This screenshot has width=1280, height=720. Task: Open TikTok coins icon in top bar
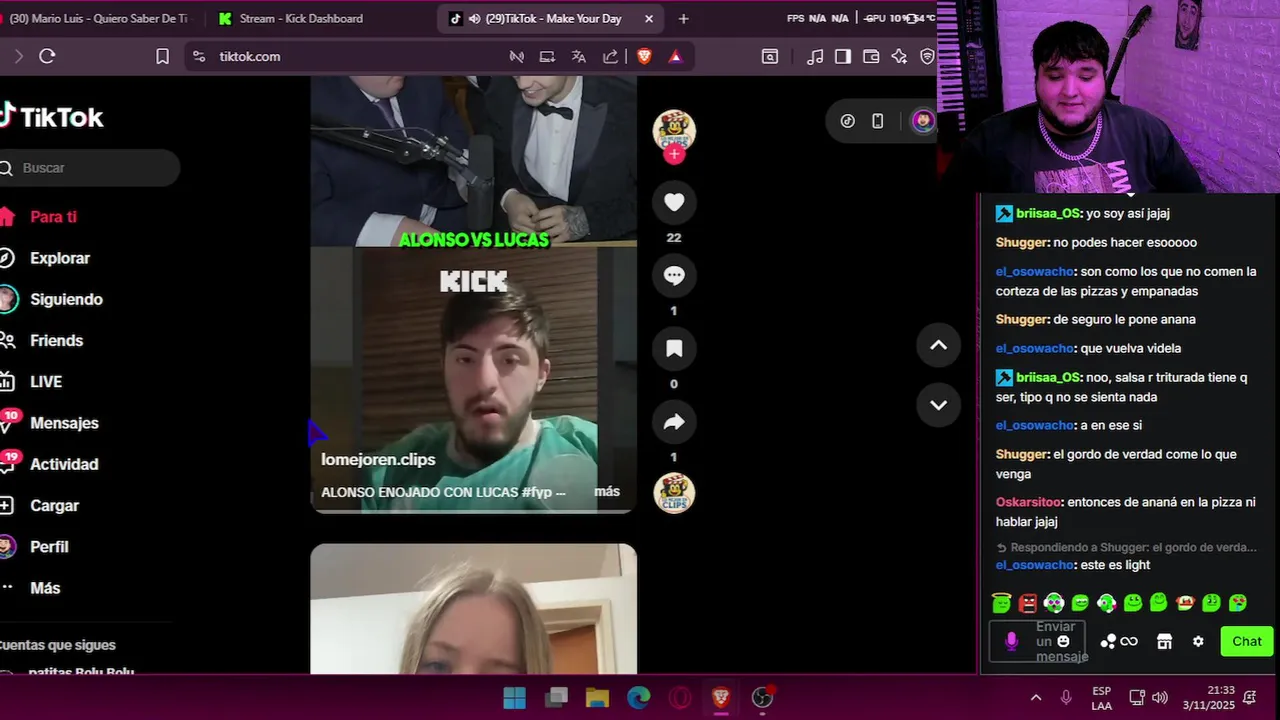(848, 121)
